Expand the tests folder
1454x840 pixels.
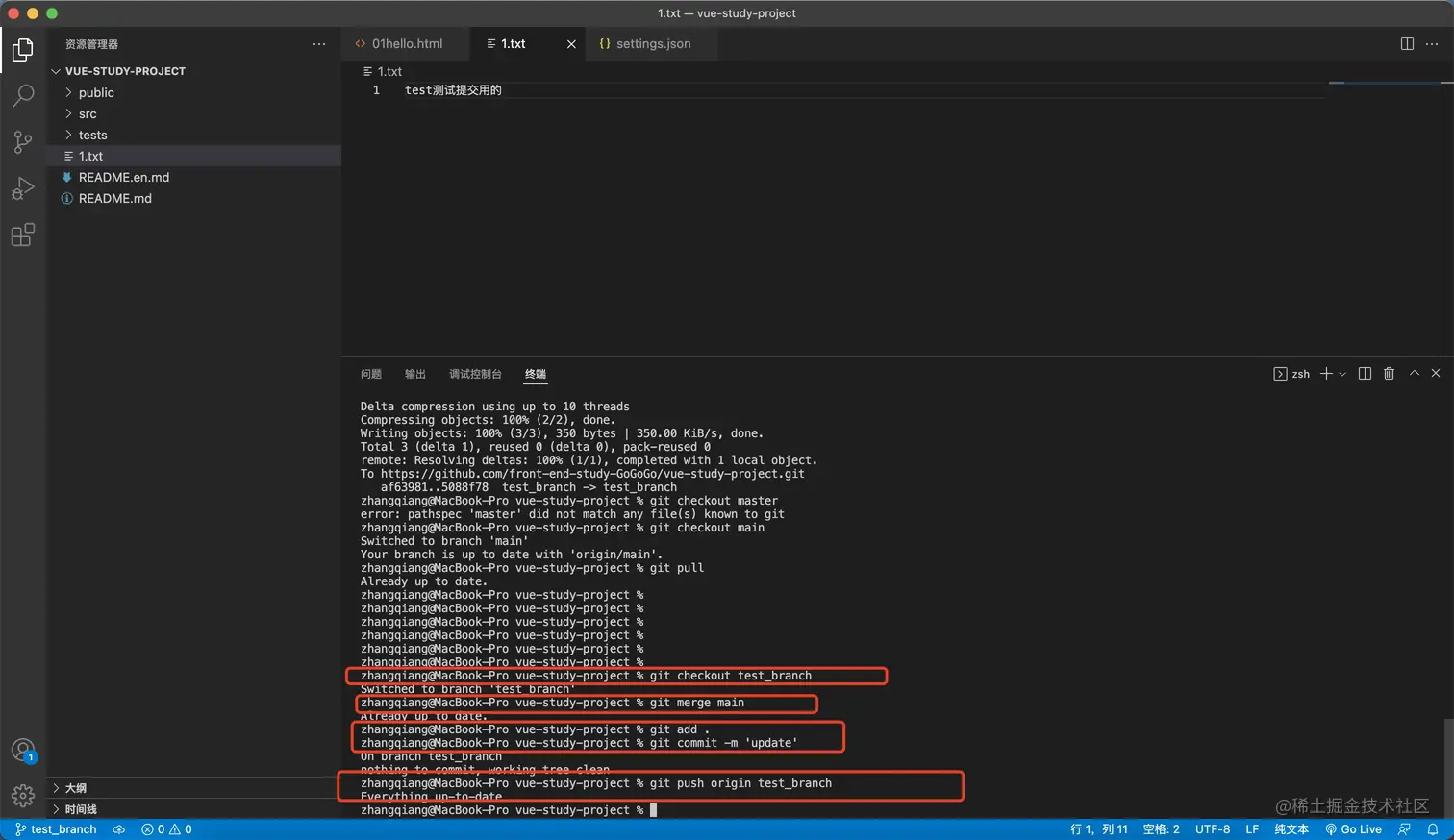194,135
